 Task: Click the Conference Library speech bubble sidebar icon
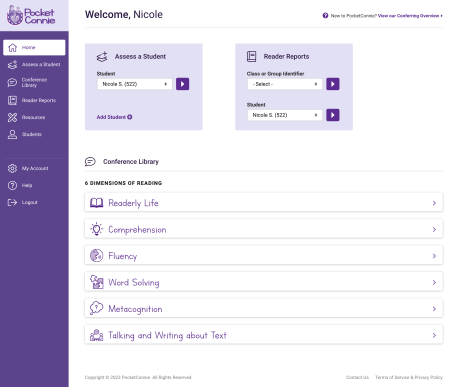pyautogui.click(x=12, y=82)
